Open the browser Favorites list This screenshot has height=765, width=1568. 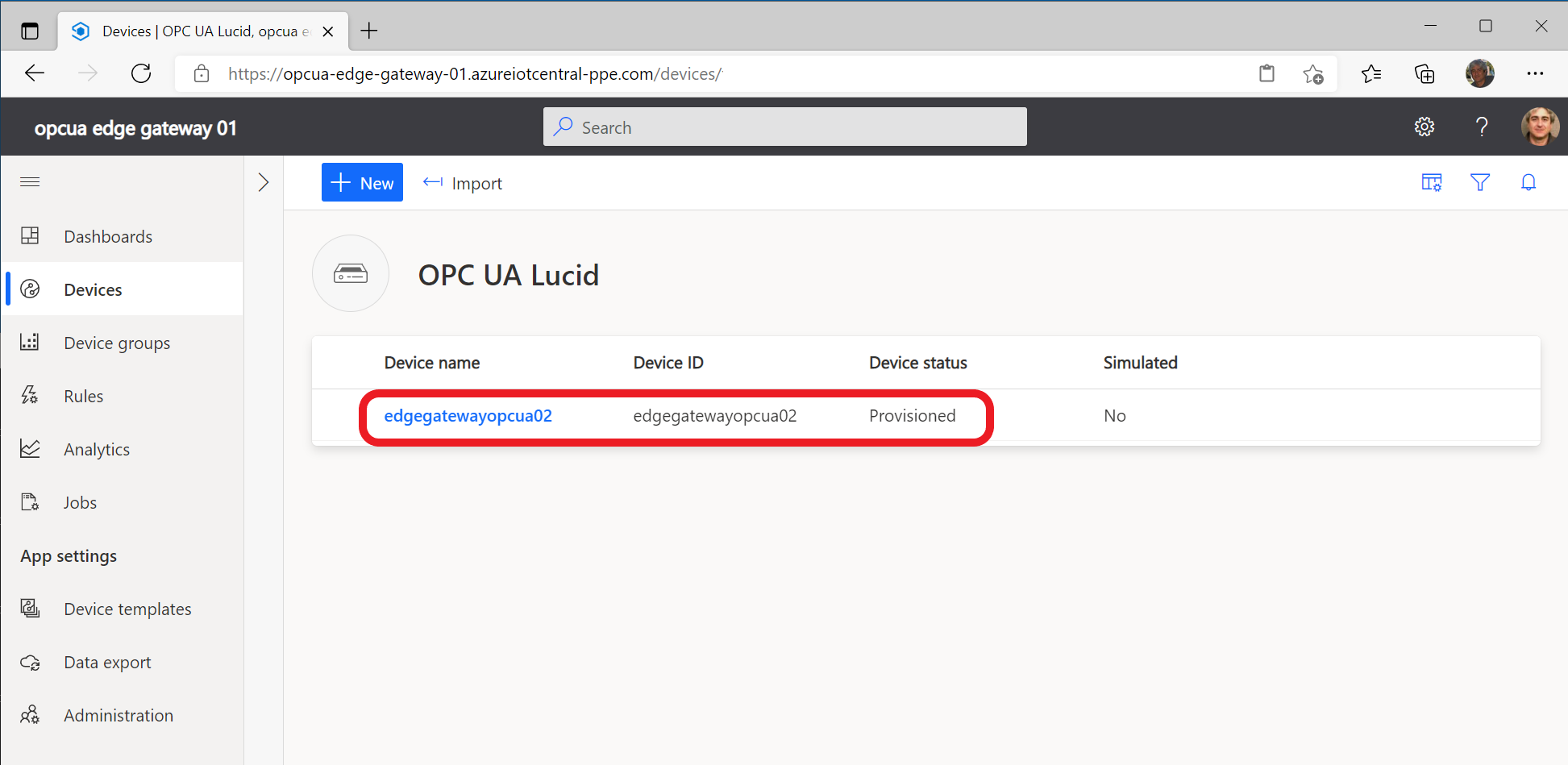(x=1371, y=74)
